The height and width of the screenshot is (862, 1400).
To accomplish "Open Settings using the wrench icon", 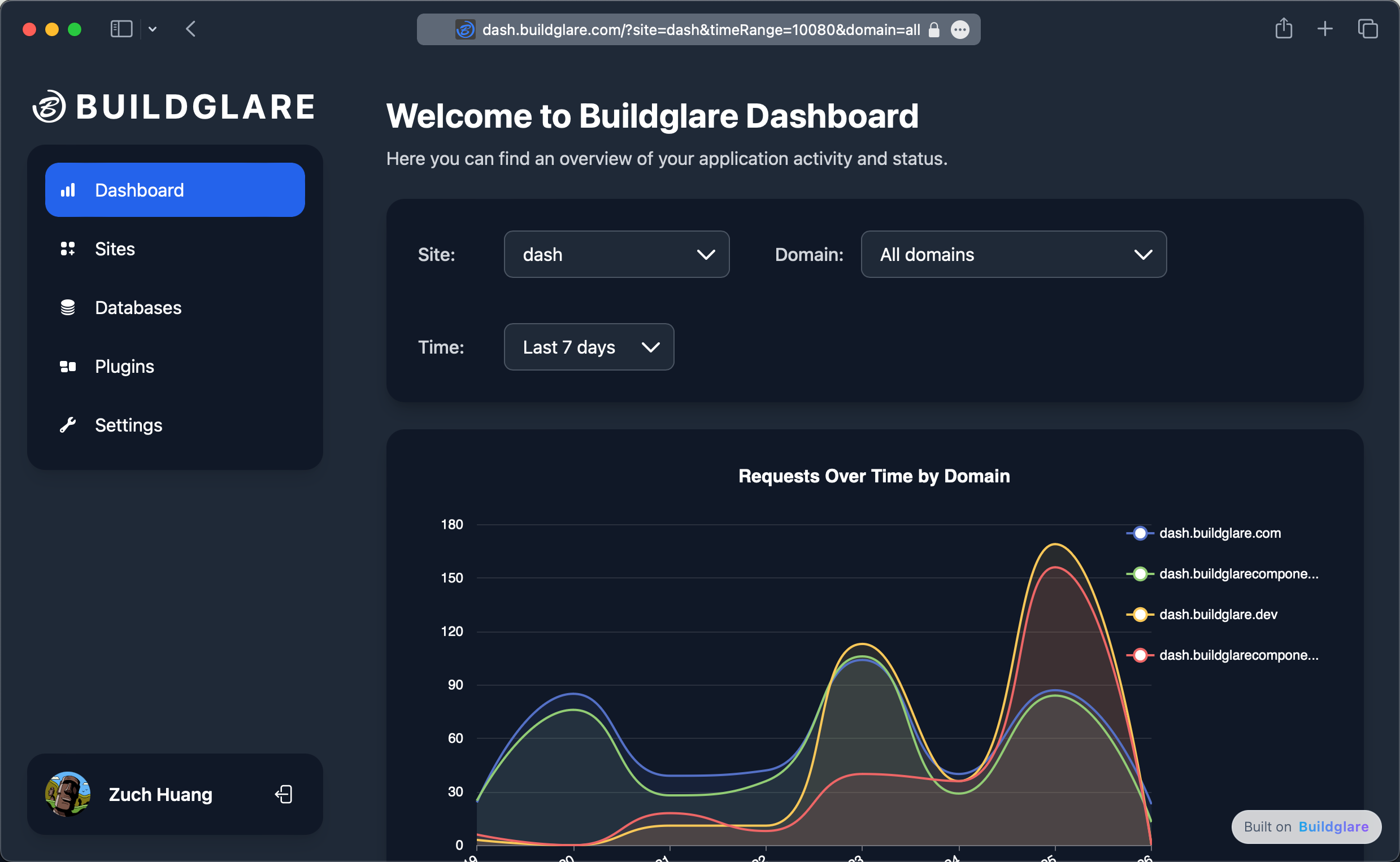I will pos(68,425).
